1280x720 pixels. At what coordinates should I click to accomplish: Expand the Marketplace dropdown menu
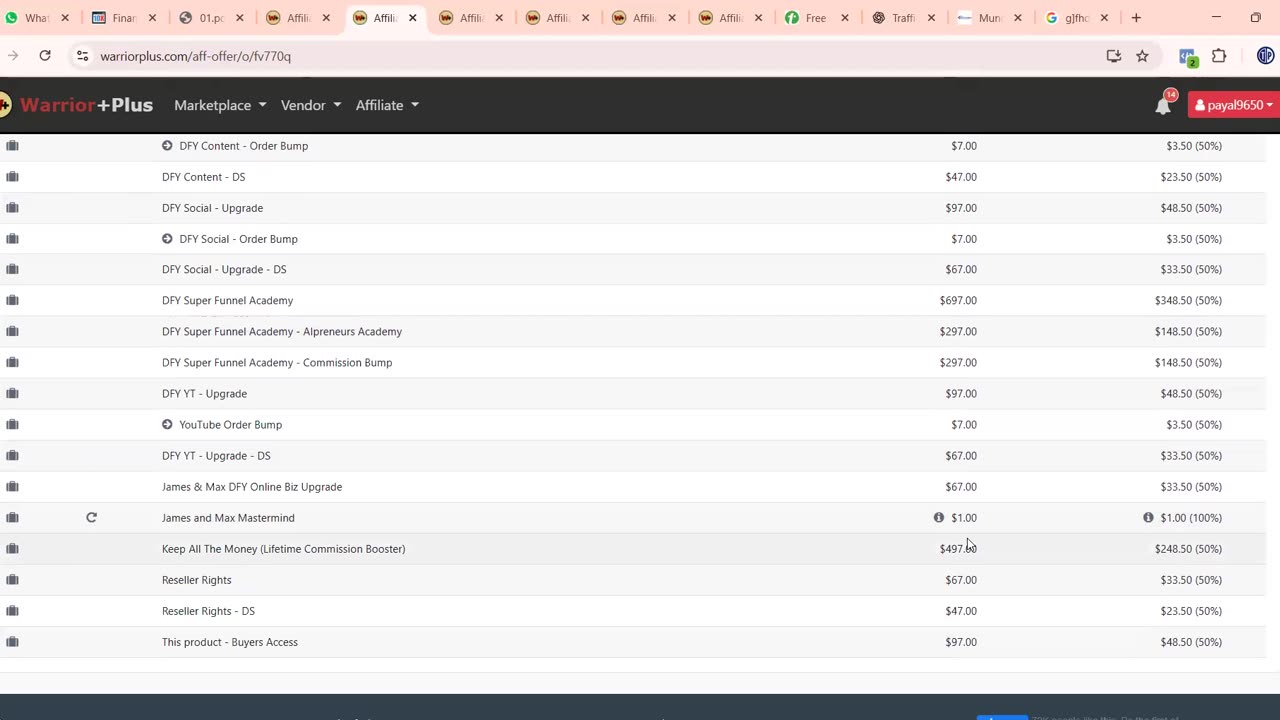coord(220,105)
